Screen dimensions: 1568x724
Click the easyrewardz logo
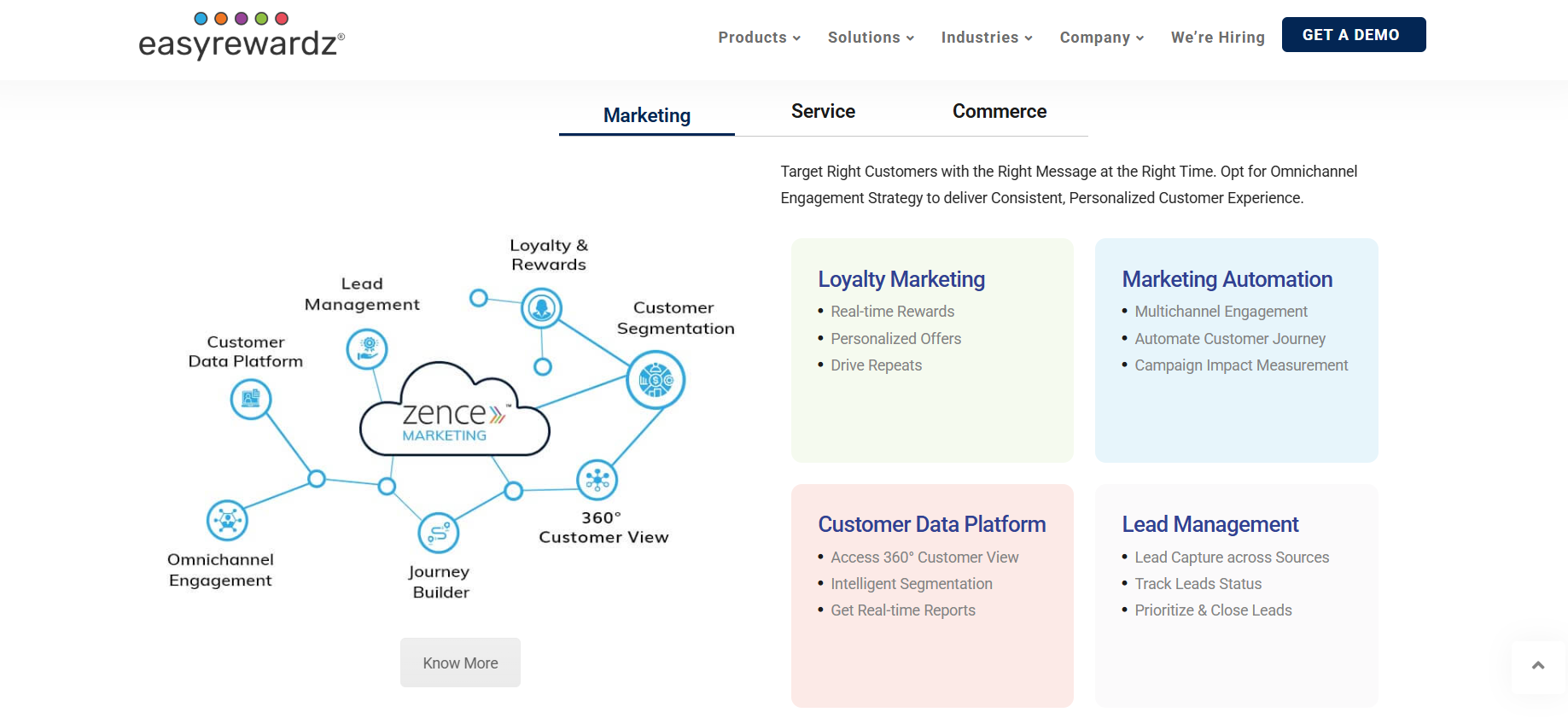click(242, 36)
